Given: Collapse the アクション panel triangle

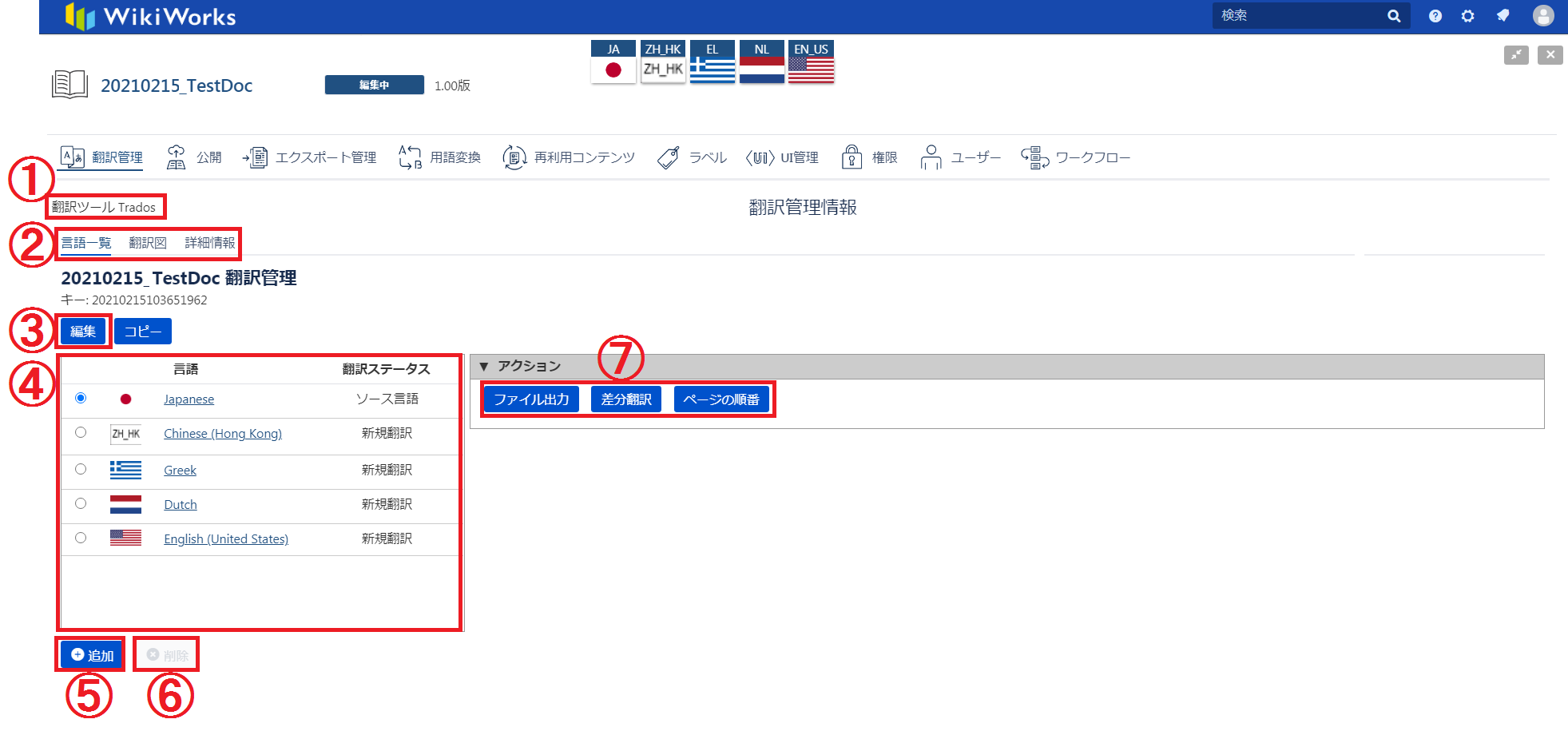Looking at the screenshot, I should click(483, 367).
